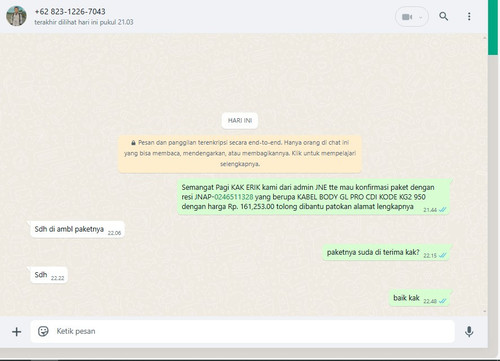The image size is (500, 361).
Task: Open contact info for +62 823-1226-7043
Action: point(70,11)
